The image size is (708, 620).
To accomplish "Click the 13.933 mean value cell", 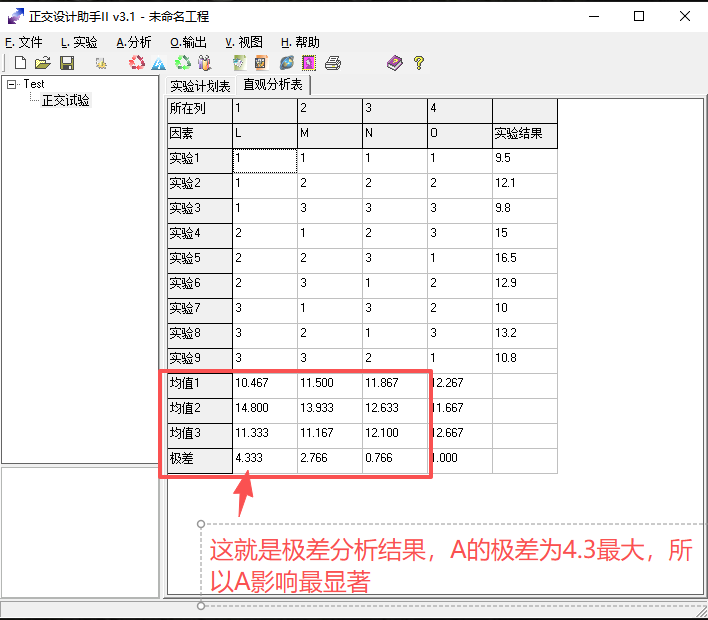I will pos(330,410).
